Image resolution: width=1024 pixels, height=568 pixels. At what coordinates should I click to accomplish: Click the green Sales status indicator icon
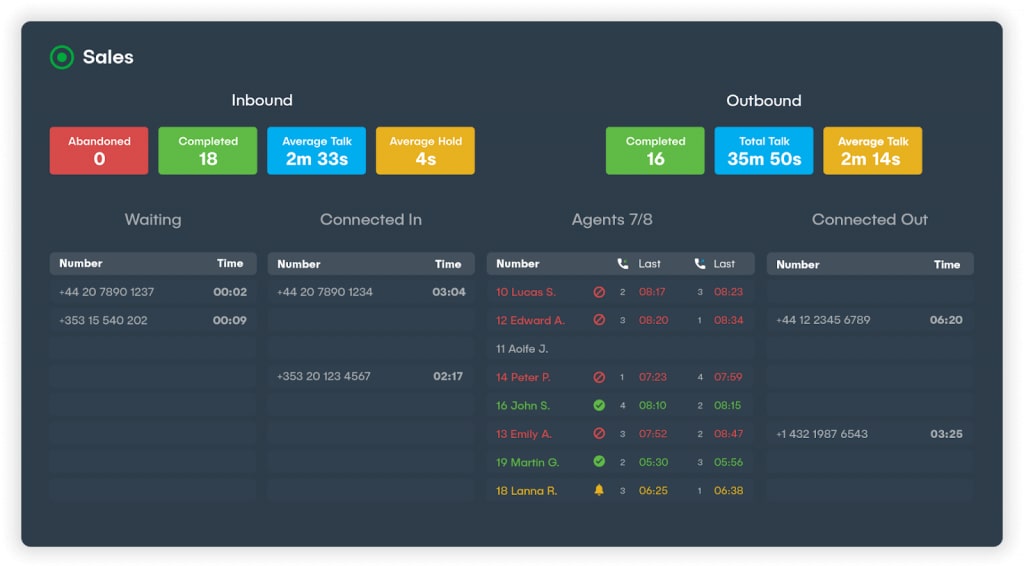pyautogui.click(x=62, y=57)
